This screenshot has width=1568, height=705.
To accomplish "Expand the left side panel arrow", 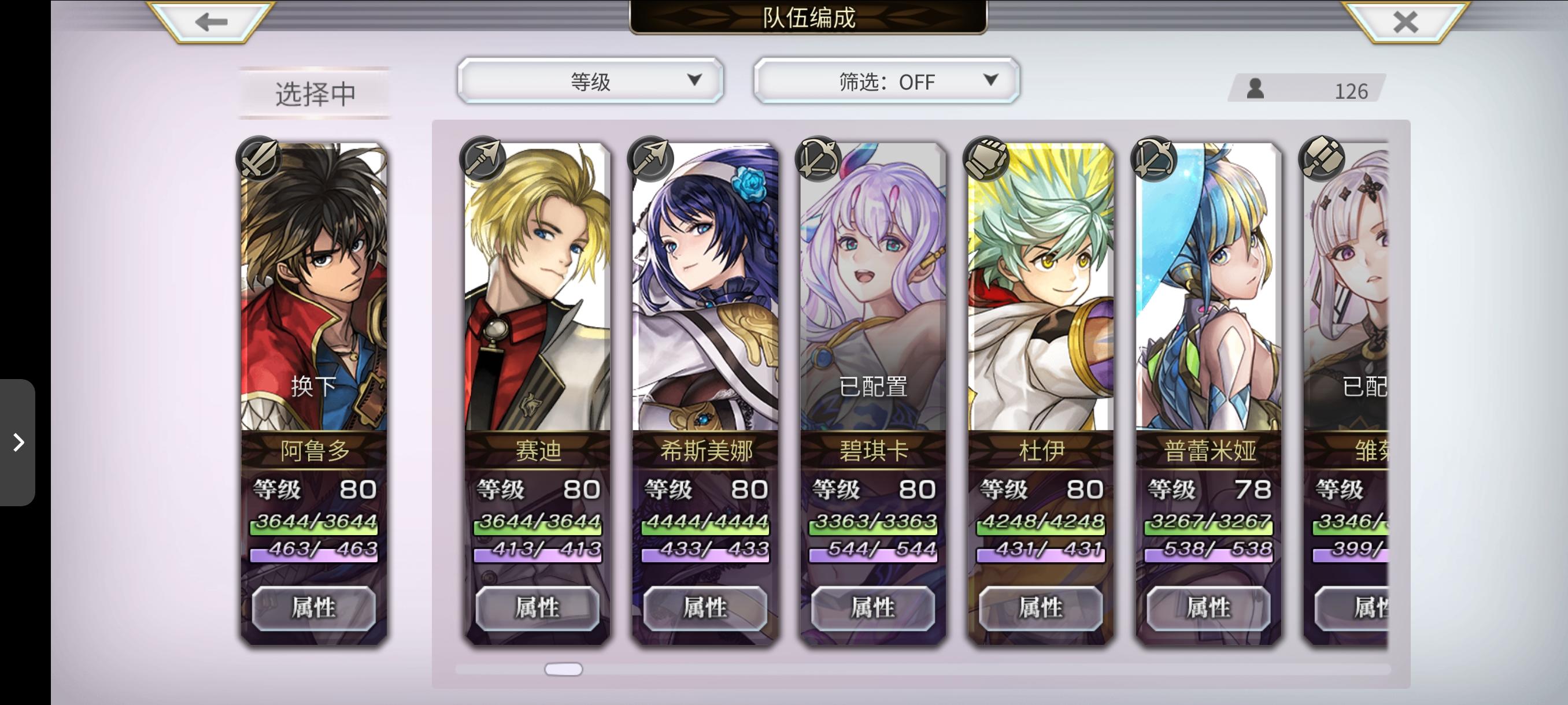I will tap(18, 442).
